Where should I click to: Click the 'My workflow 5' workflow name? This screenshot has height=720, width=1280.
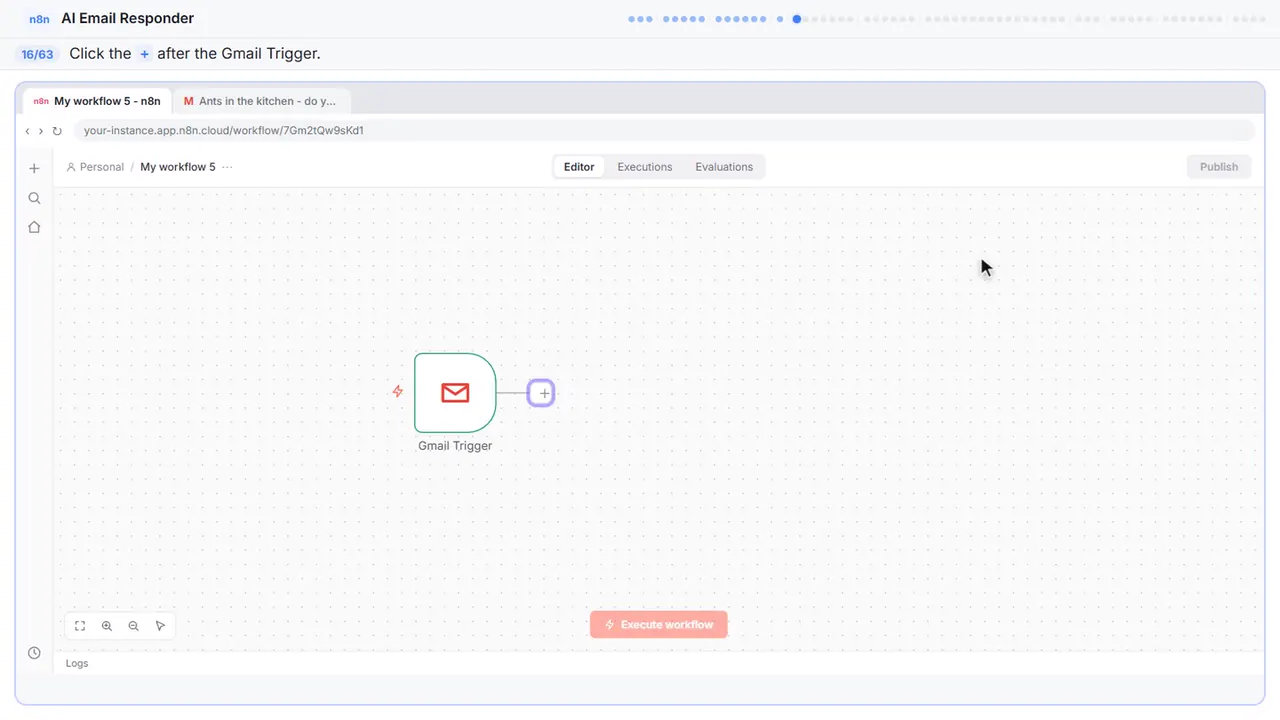tap(178, 167)
